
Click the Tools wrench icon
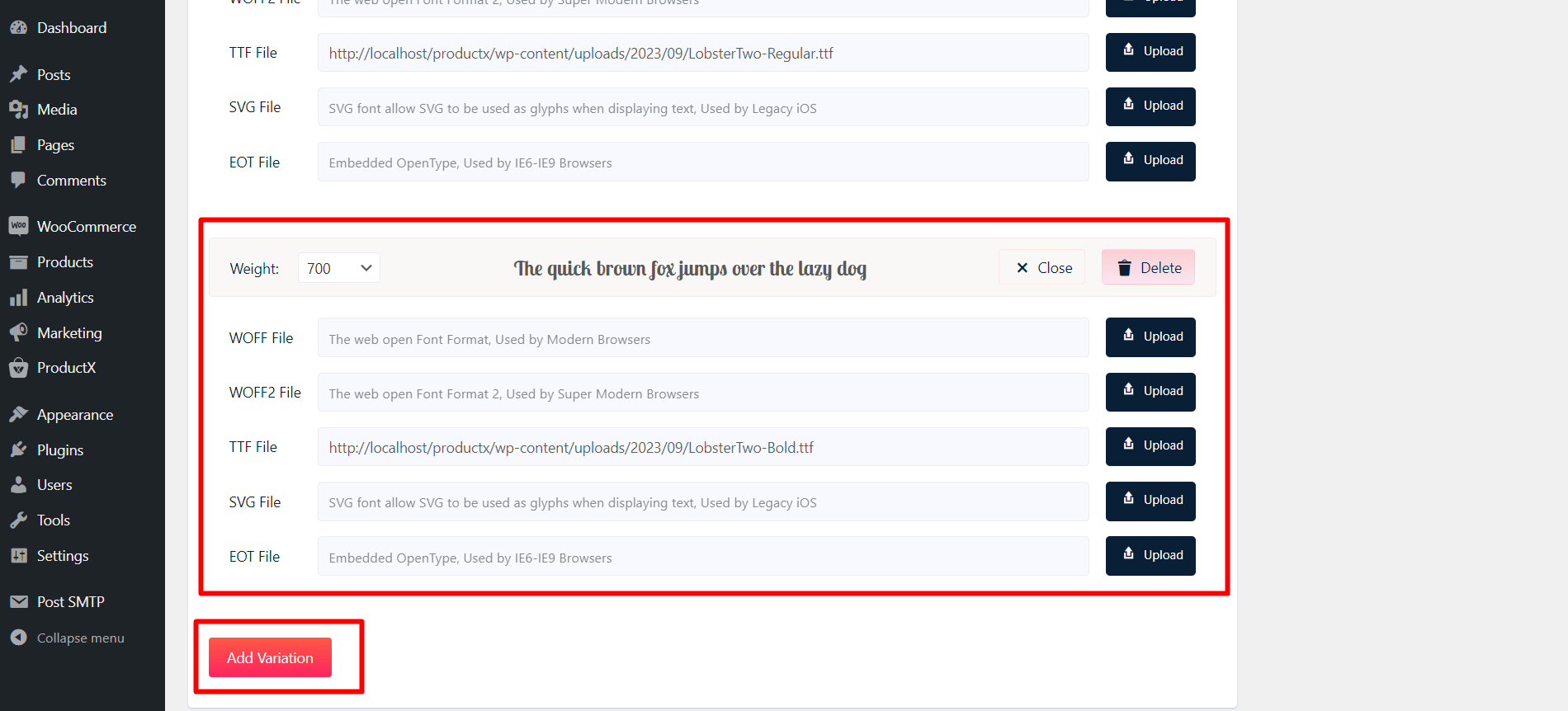[18, 520]
